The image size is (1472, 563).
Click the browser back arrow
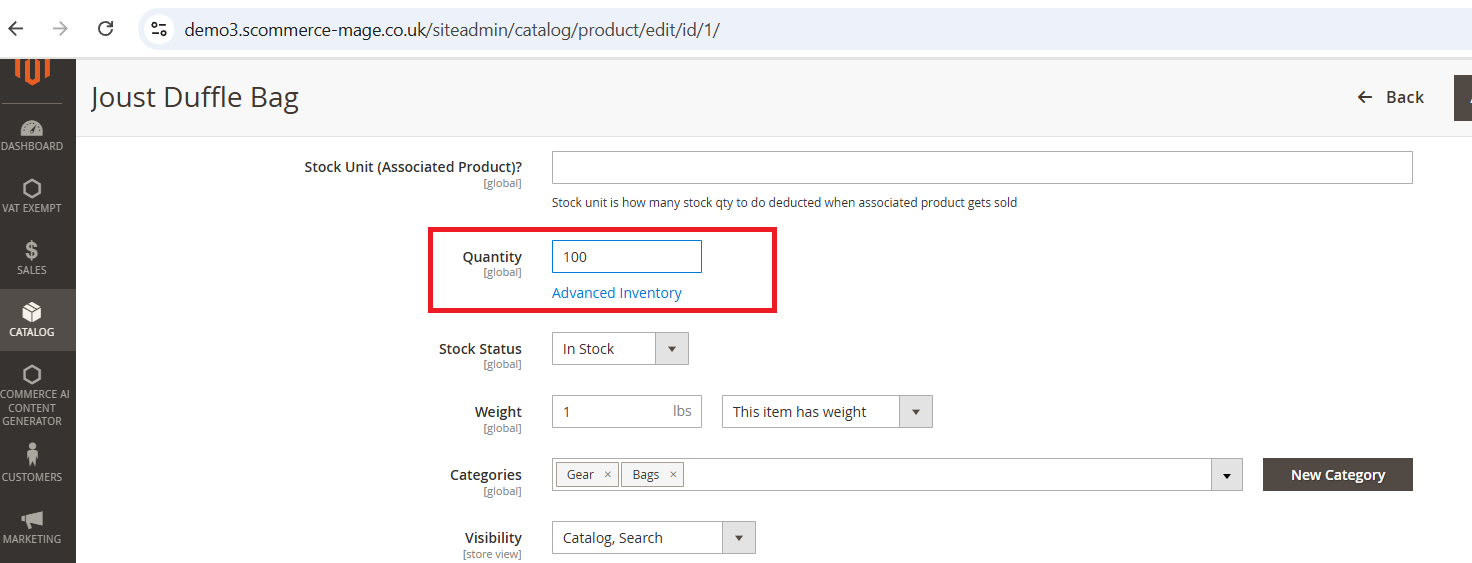click(x=16, y=29)
